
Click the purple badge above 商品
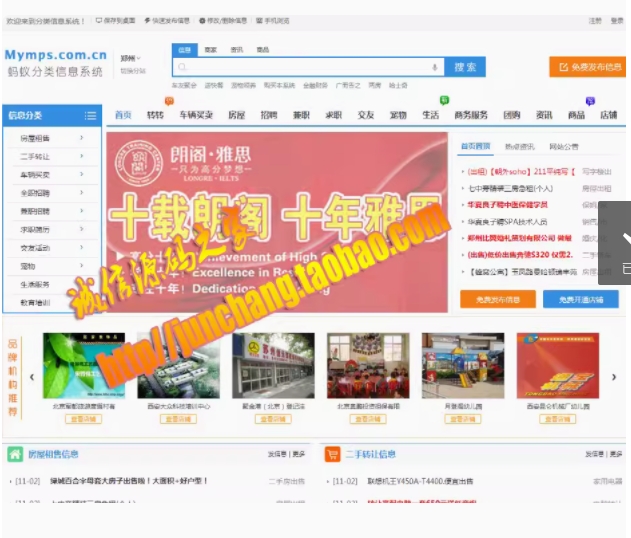click(x=590, y=101)
